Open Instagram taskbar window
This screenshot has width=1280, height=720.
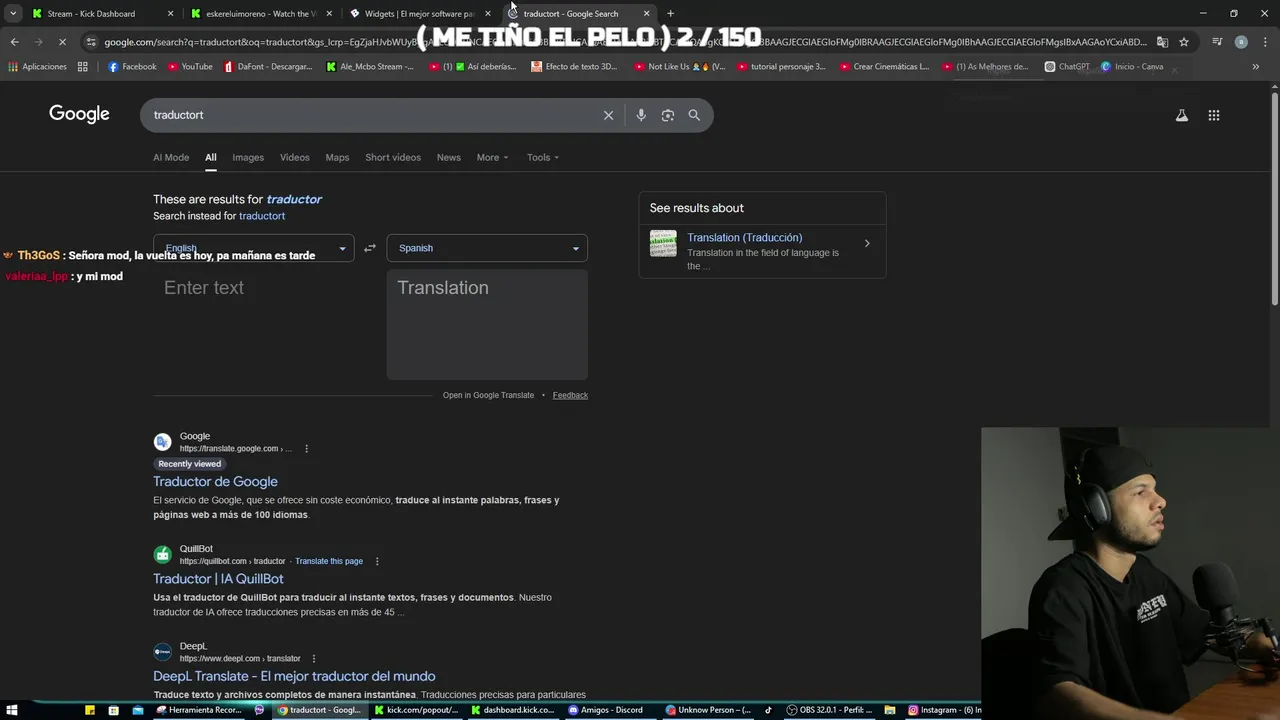tap(944, 710)
